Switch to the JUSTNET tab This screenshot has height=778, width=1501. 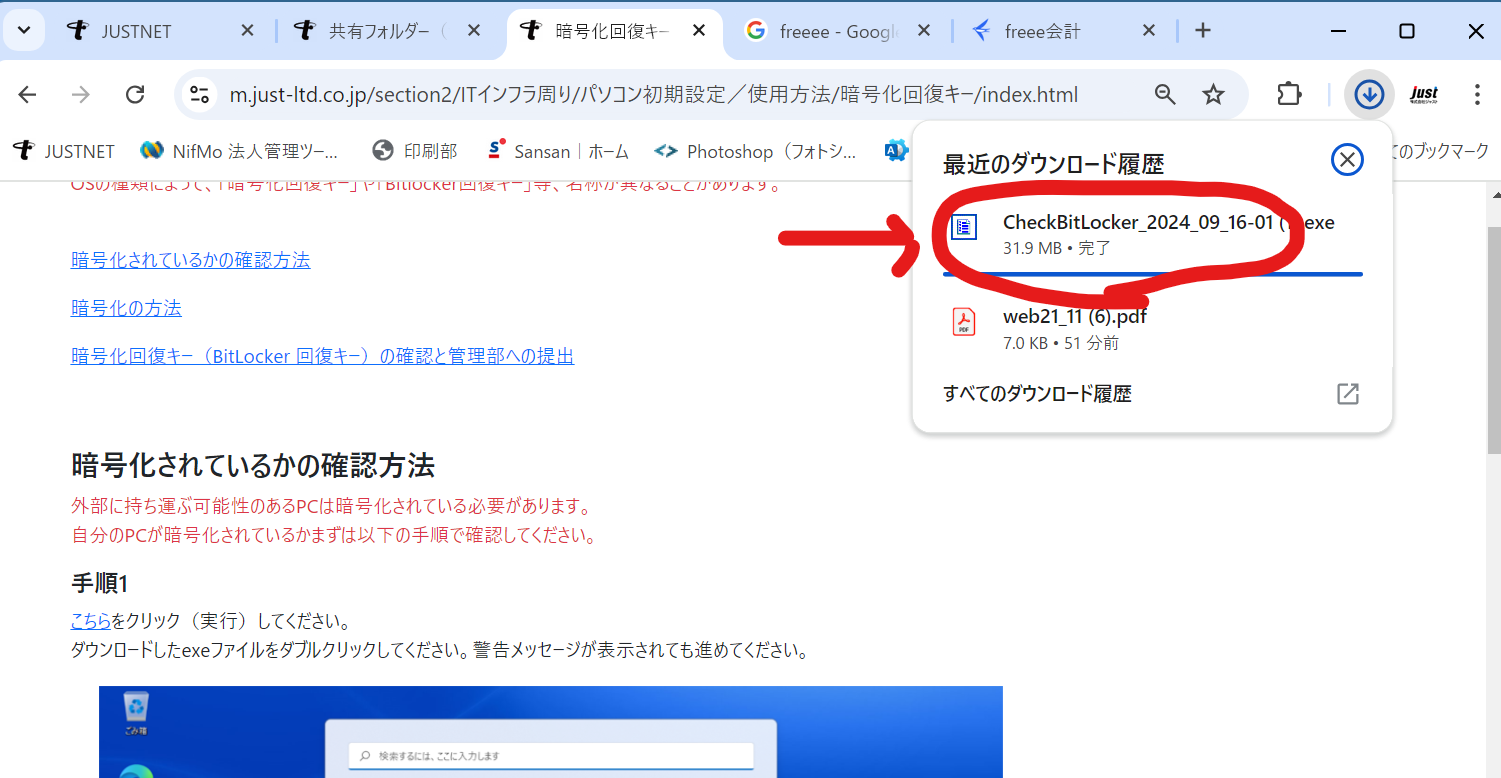point(160,31)
